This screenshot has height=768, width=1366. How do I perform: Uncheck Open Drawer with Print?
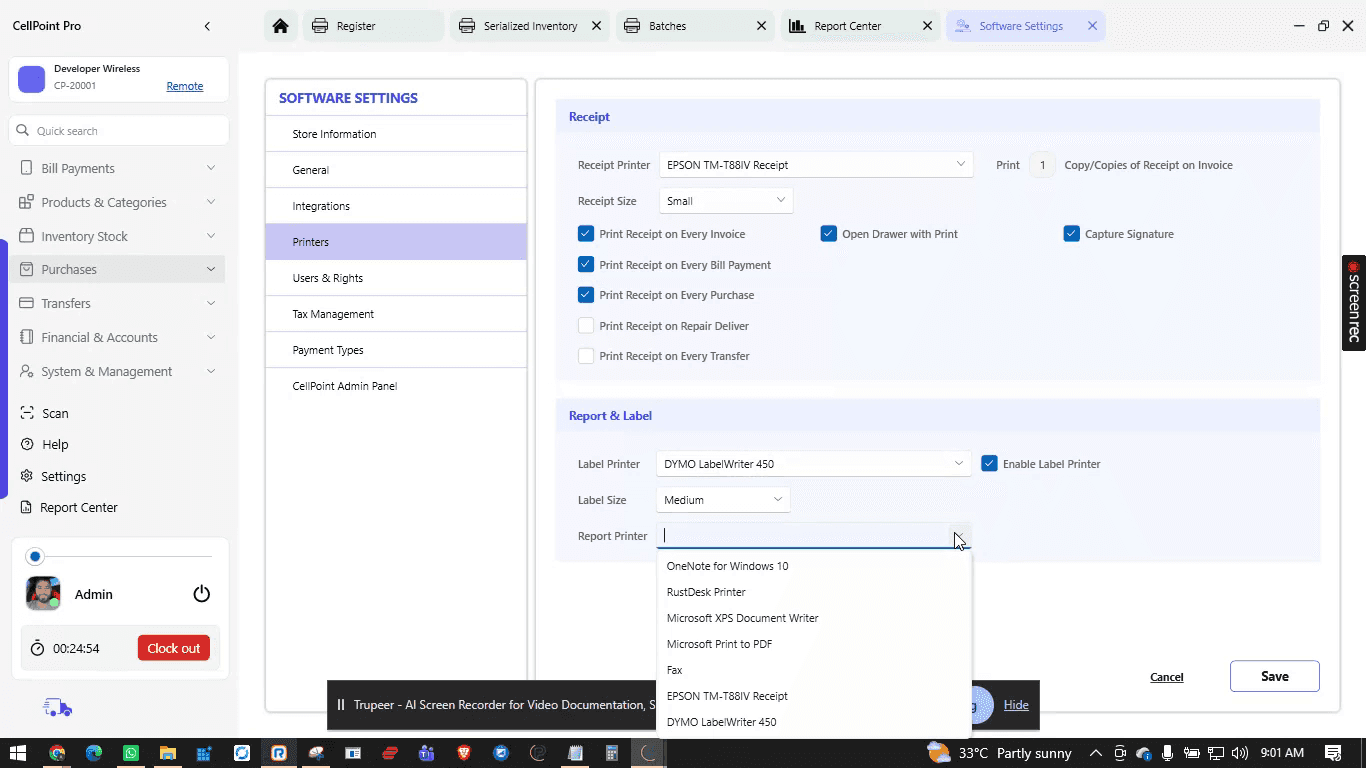[828, 234]
